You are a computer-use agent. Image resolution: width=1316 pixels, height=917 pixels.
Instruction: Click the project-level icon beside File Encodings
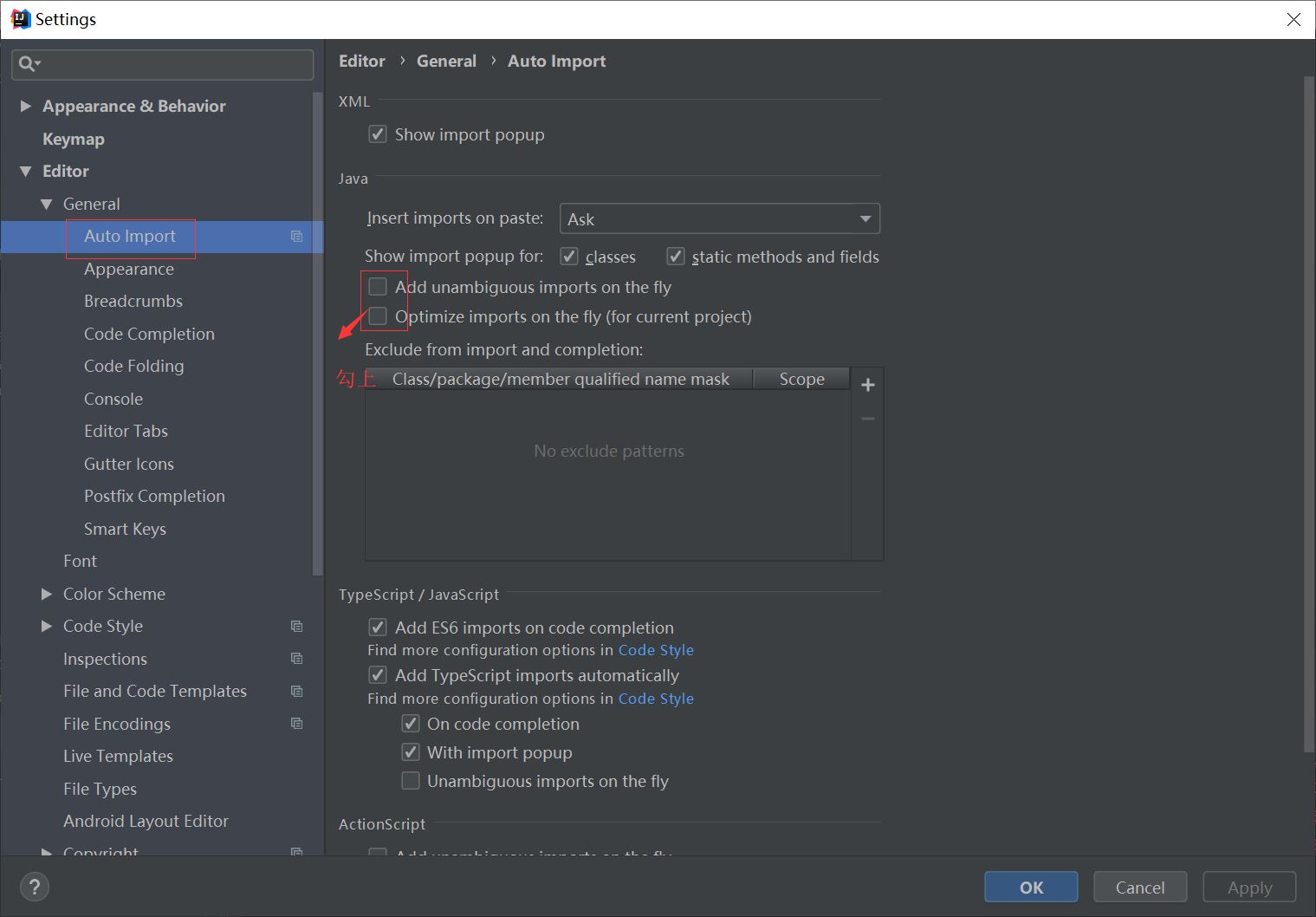click(296, 724)
